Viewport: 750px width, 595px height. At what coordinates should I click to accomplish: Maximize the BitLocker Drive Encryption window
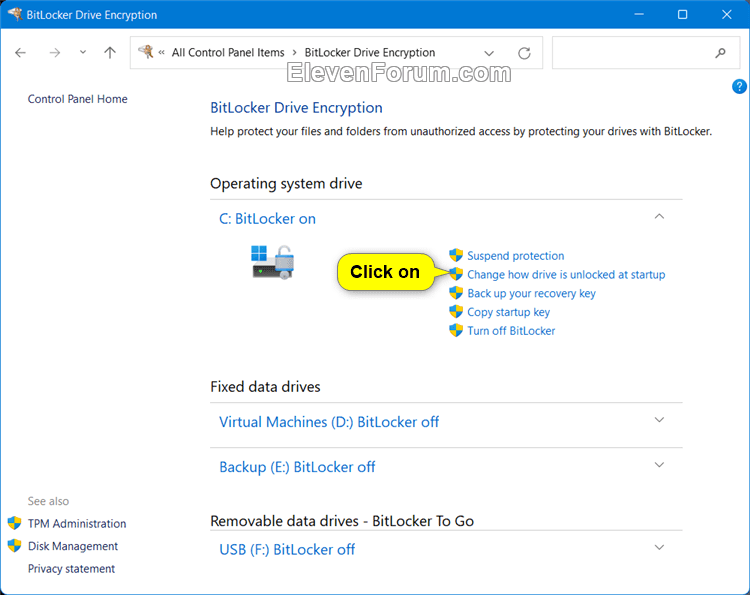(x=683, y=14)
